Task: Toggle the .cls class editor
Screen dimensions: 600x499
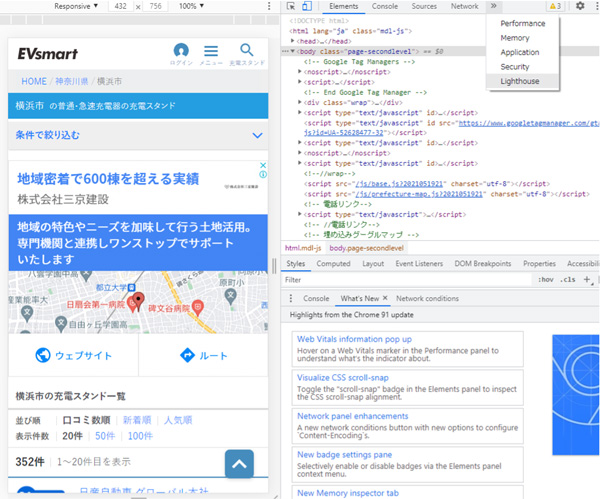Action: coord(568,280)
